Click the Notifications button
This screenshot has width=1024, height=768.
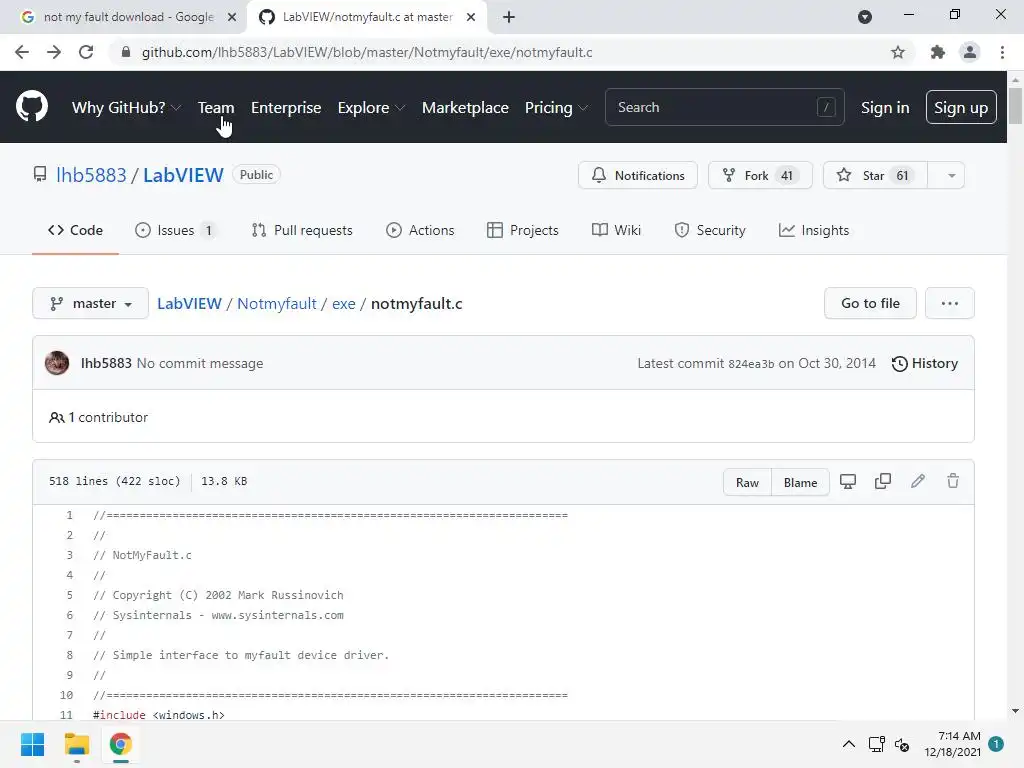click(x=637, y=176)
